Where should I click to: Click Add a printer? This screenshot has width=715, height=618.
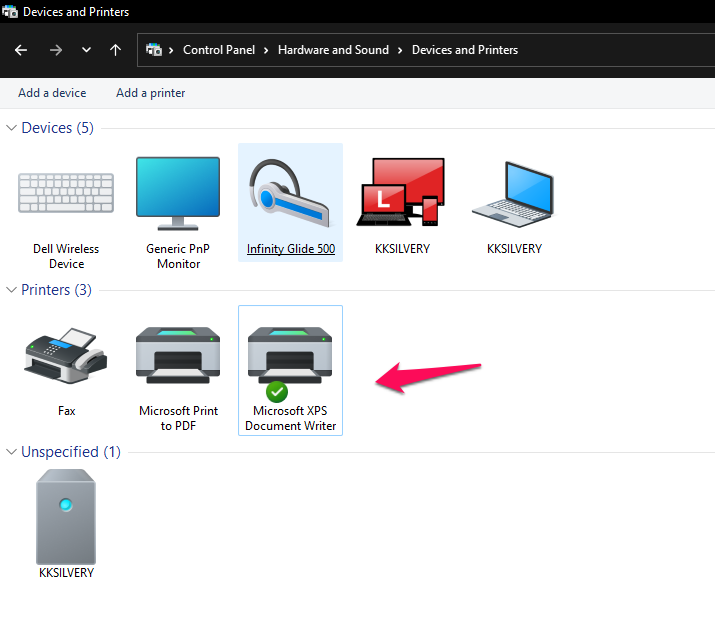(150, 93)
